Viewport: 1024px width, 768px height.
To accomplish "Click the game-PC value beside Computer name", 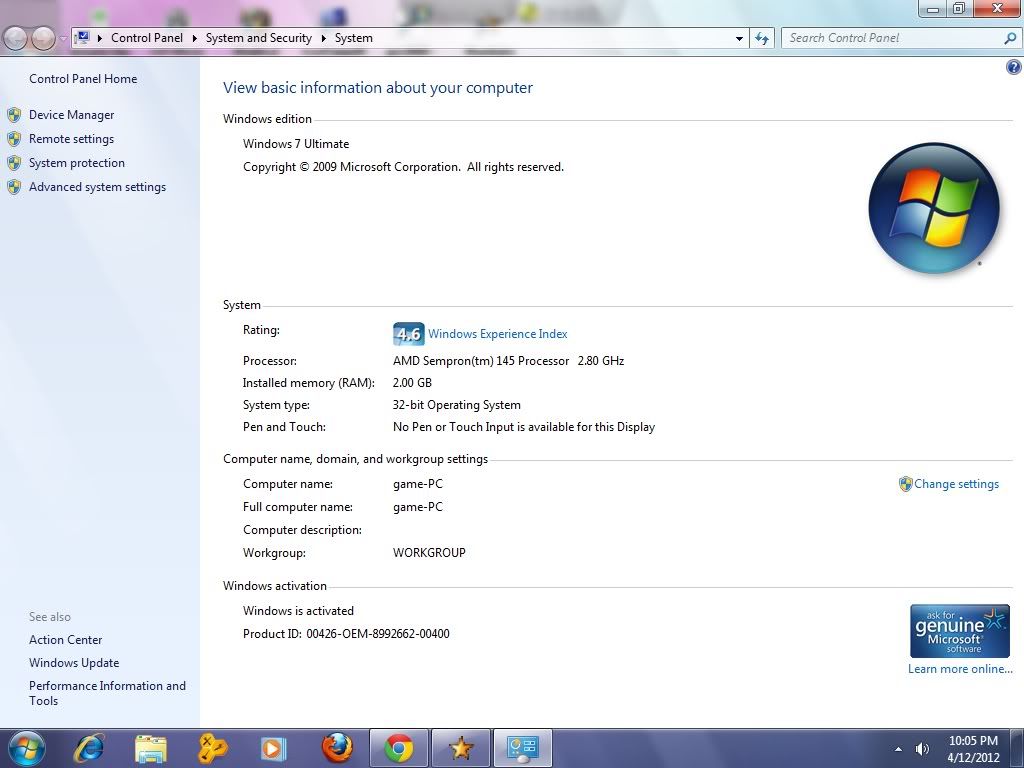I will [417, 484].
